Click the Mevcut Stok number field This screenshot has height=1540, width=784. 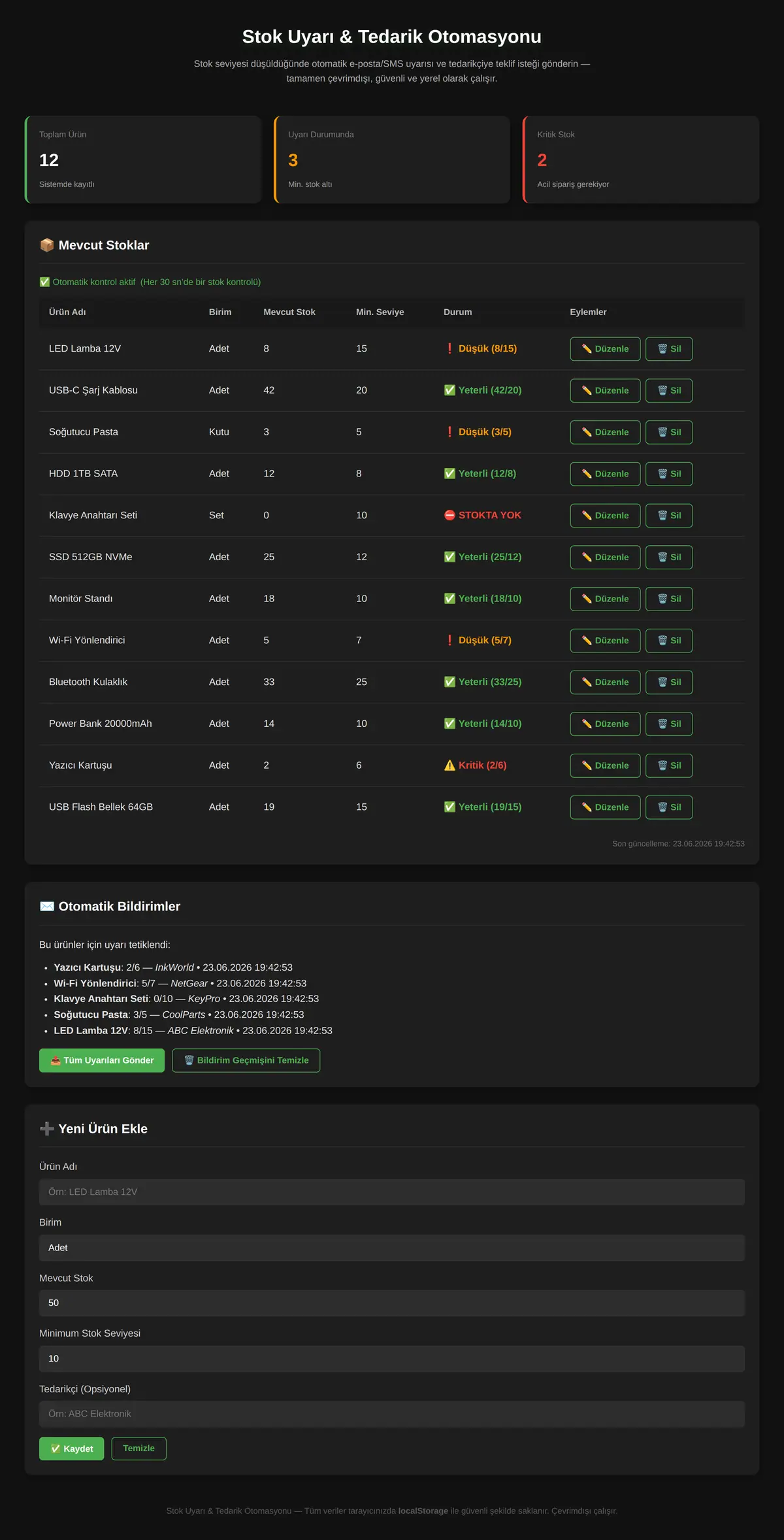coord(392,1303)
